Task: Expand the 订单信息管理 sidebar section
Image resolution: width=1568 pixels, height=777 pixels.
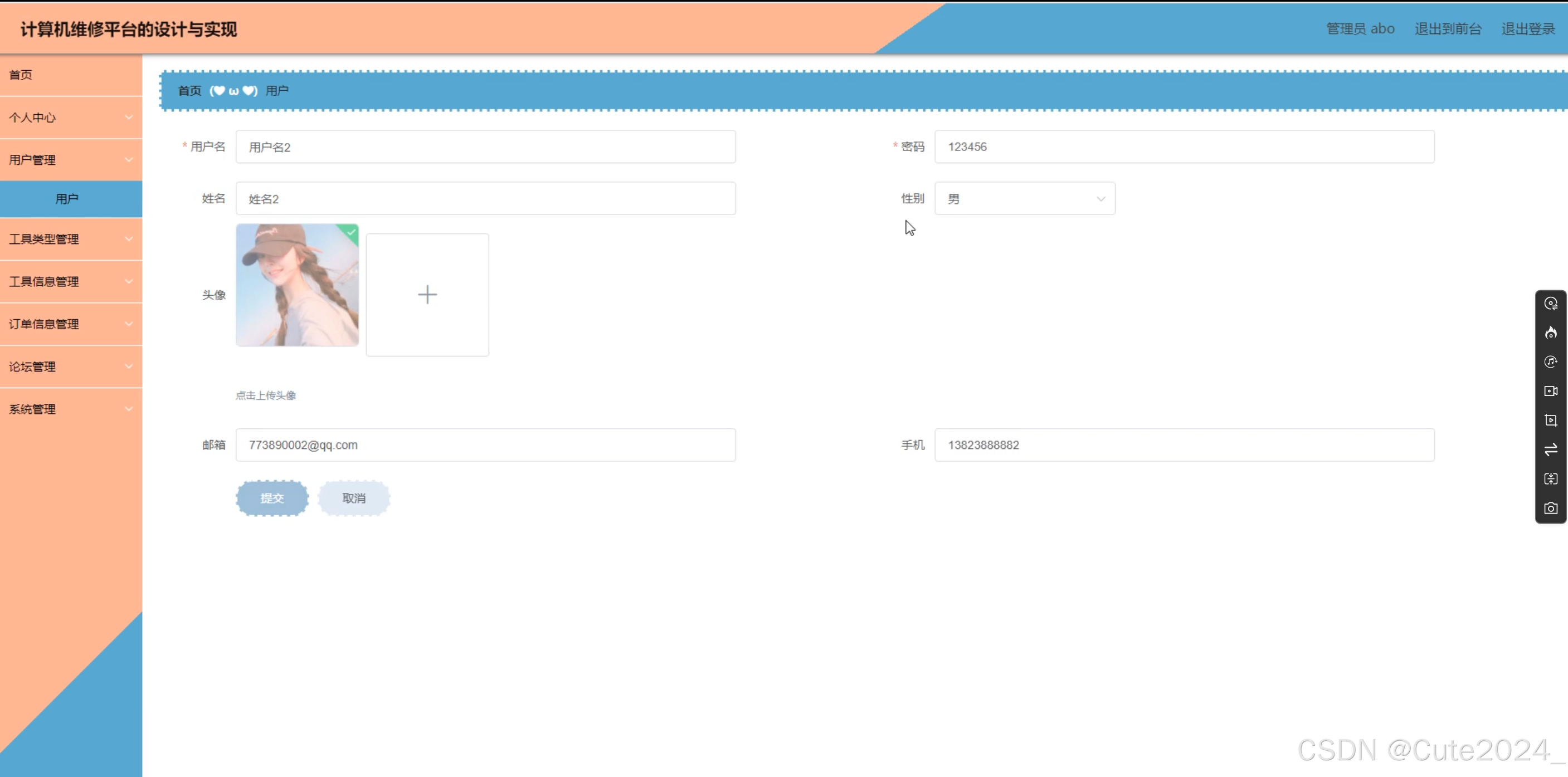Action: click(71, 324)
